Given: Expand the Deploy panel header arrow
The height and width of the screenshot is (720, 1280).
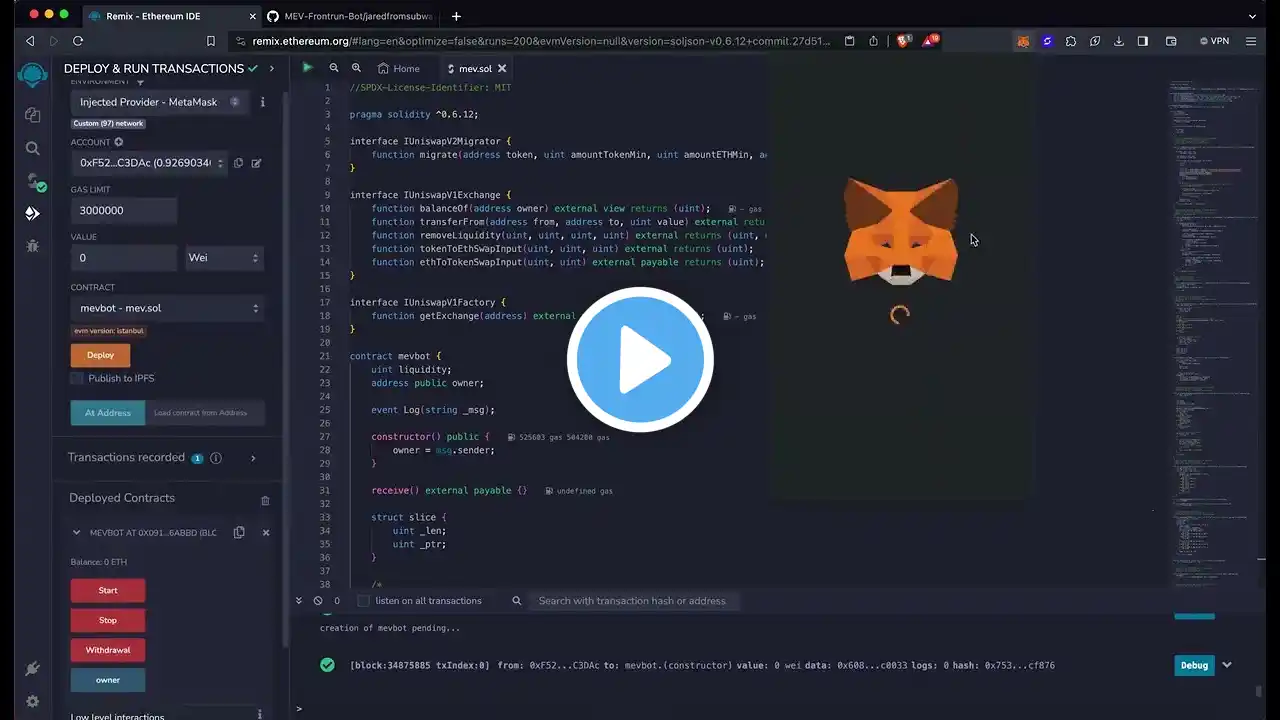Looking at the screenshot, I should 271,69.
